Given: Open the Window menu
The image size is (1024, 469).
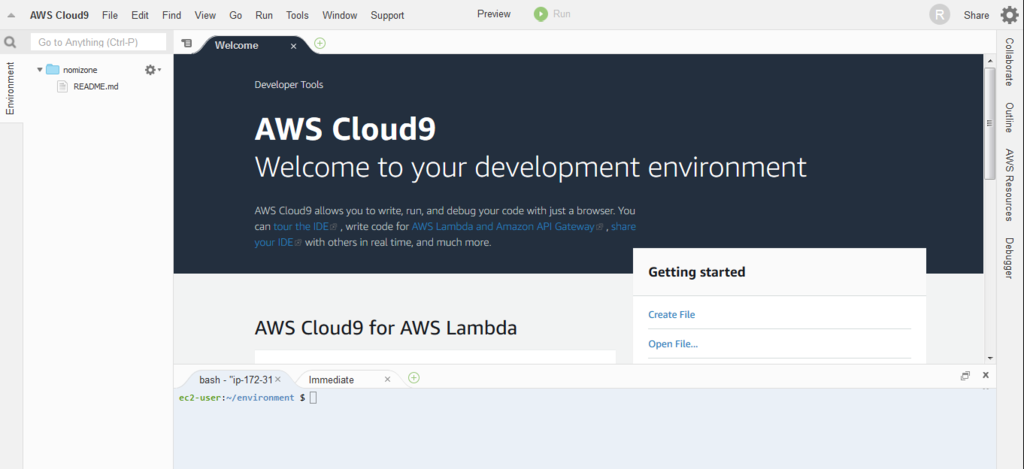Looking at the screenshot, I should coord(340,15).
